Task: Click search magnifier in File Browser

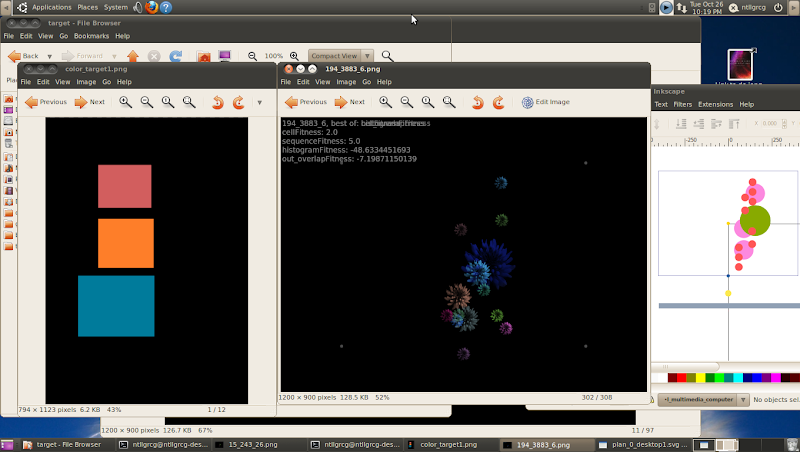Action: pyautogui.click(x=387, y=56)
